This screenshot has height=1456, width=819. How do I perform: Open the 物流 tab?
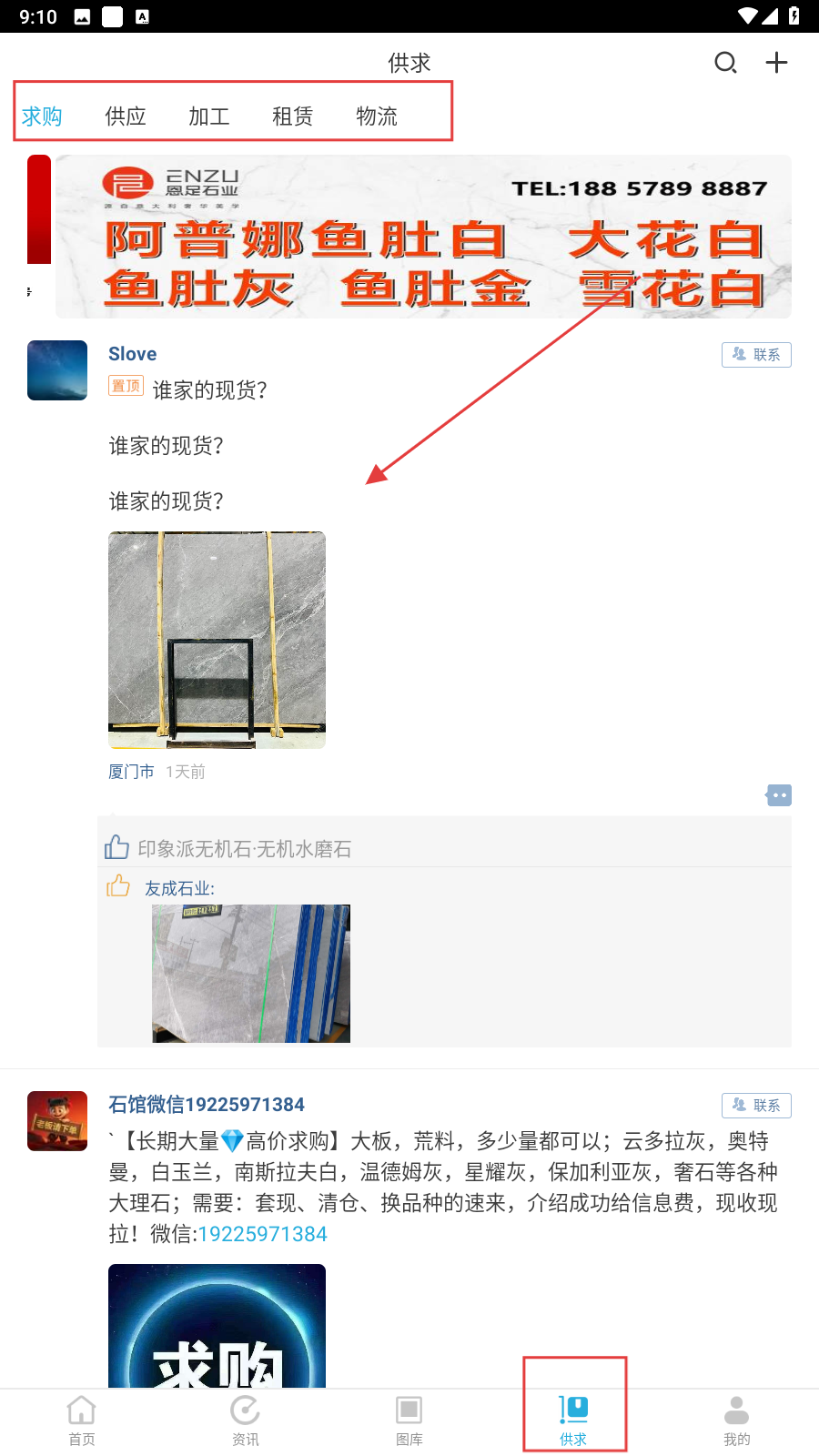pos(377,116)
